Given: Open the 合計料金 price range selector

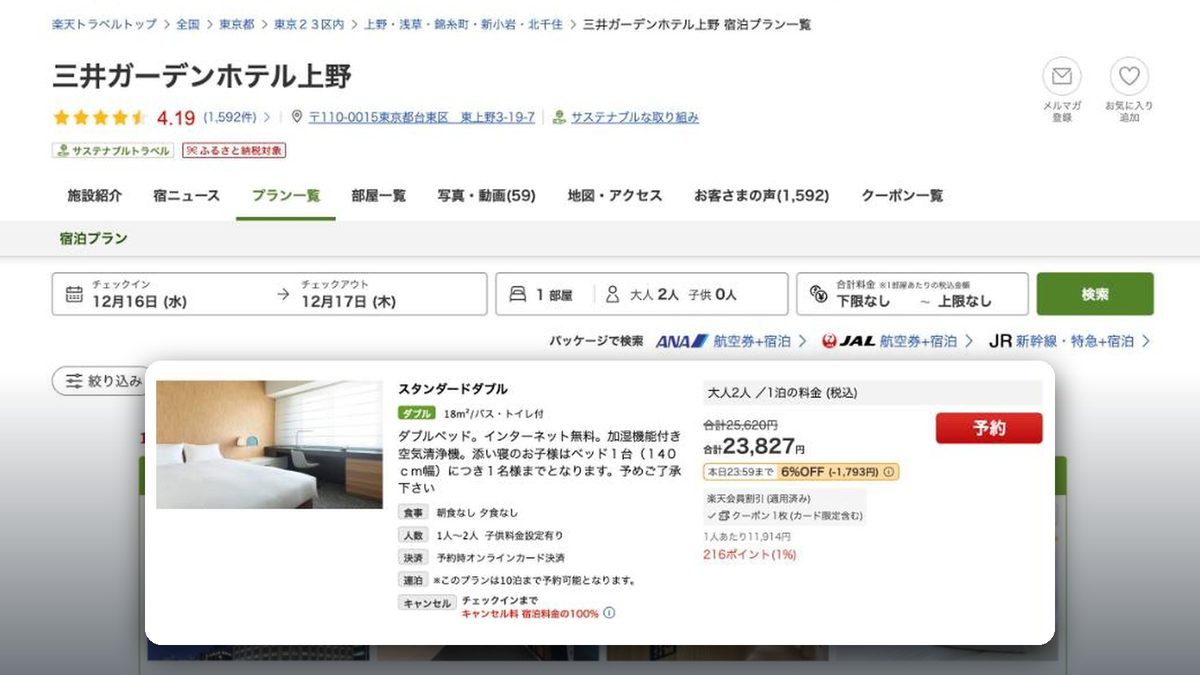Looking at the screenshot, I should [x=912, y=294].
